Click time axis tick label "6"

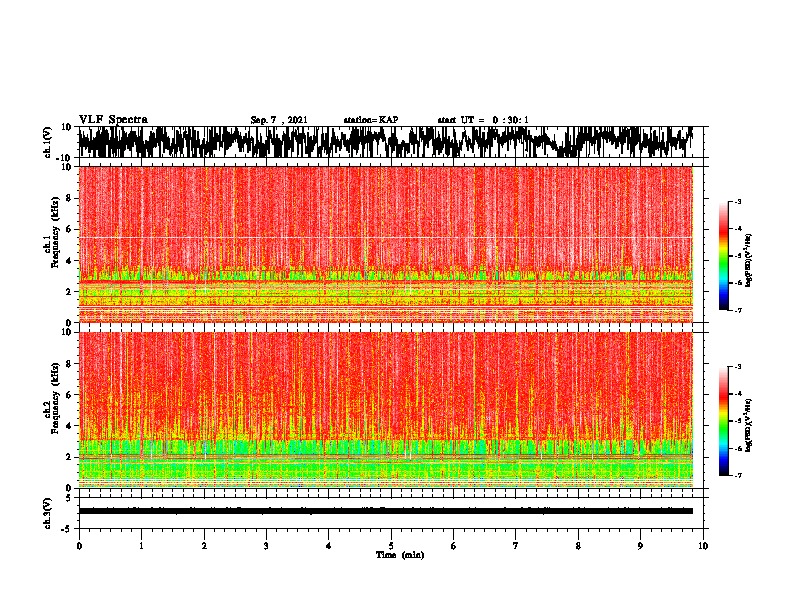pos(454,546)
